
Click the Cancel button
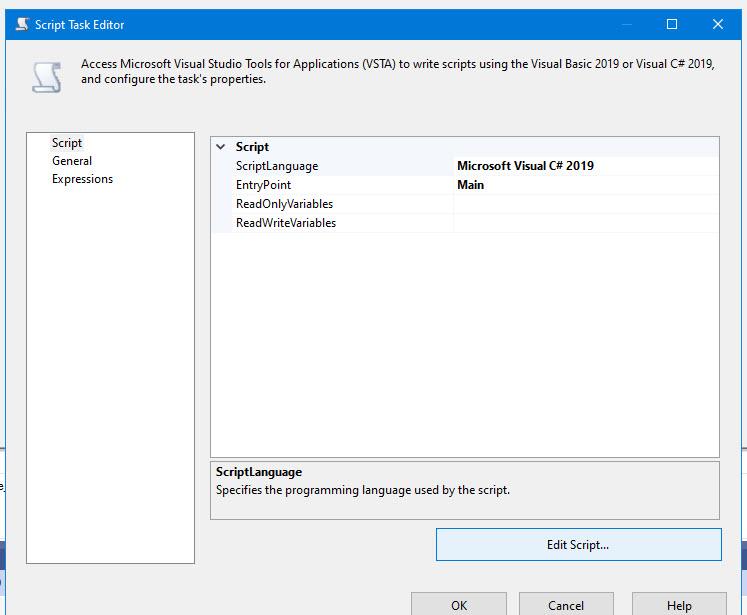(x=566, y=604)
